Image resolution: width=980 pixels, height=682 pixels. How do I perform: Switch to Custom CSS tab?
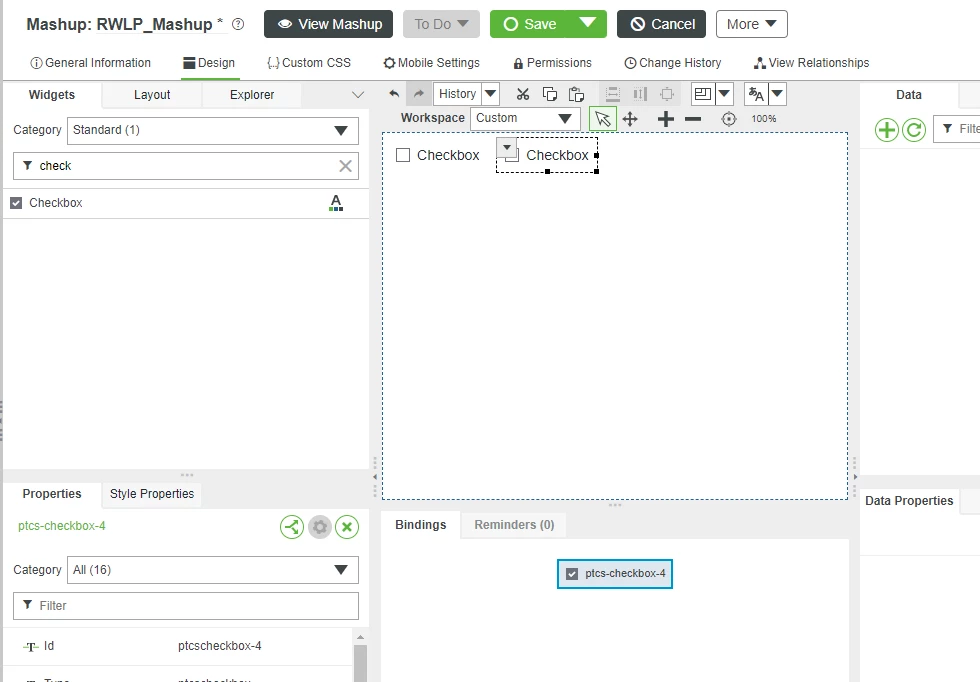(x=309, y=63)
